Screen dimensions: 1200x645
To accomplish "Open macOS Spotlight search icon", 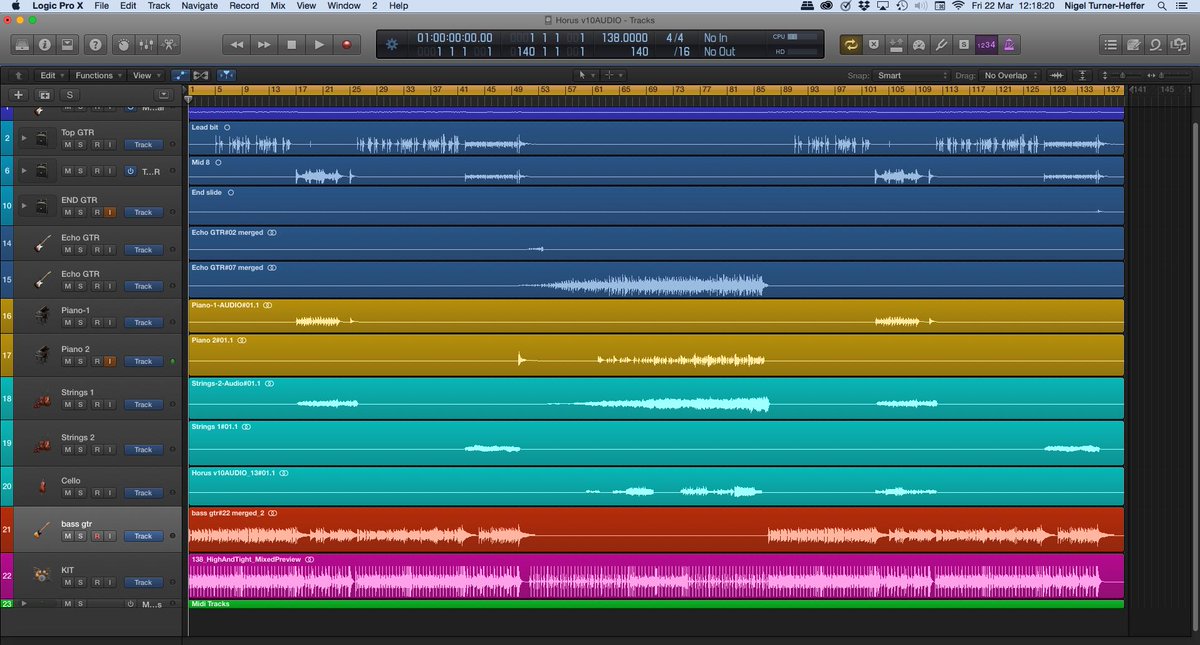I will pyautogui.click(x=1163, y=6).
